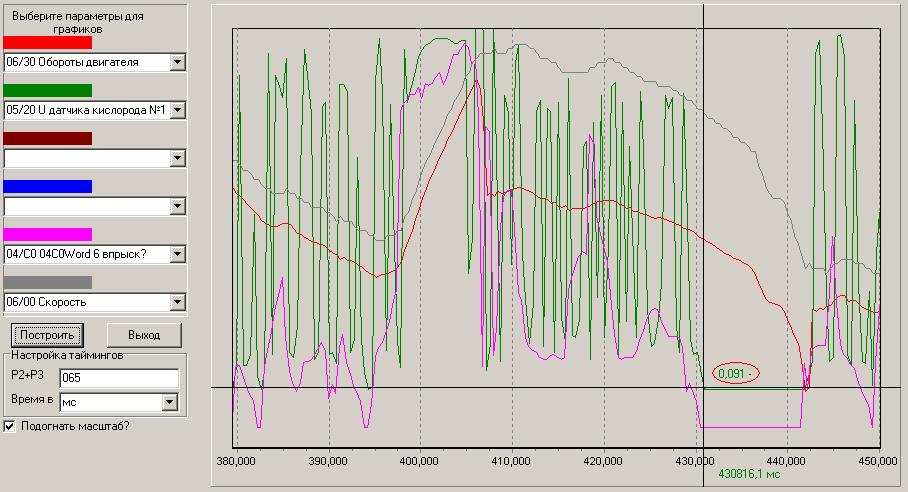Image resolution: width=908 pixels, height=492 pixels.
Task: Open dropdown for 04/C0 04C0Word 6 впрыск?
Action: [177, 254]
